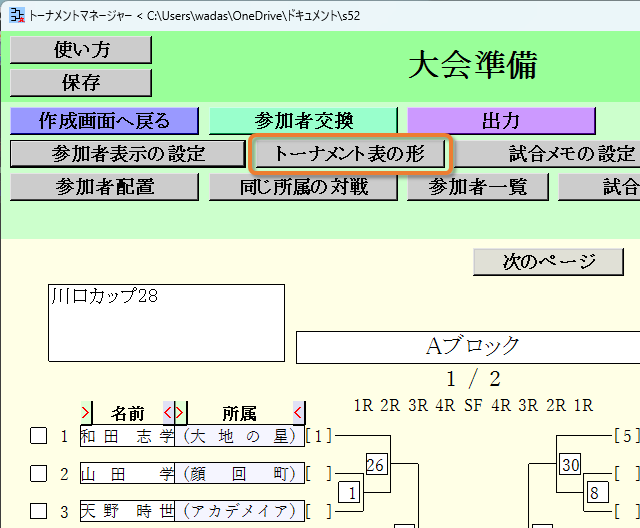
Task: Tick the checkbox for participant 3
Action: 38,511
